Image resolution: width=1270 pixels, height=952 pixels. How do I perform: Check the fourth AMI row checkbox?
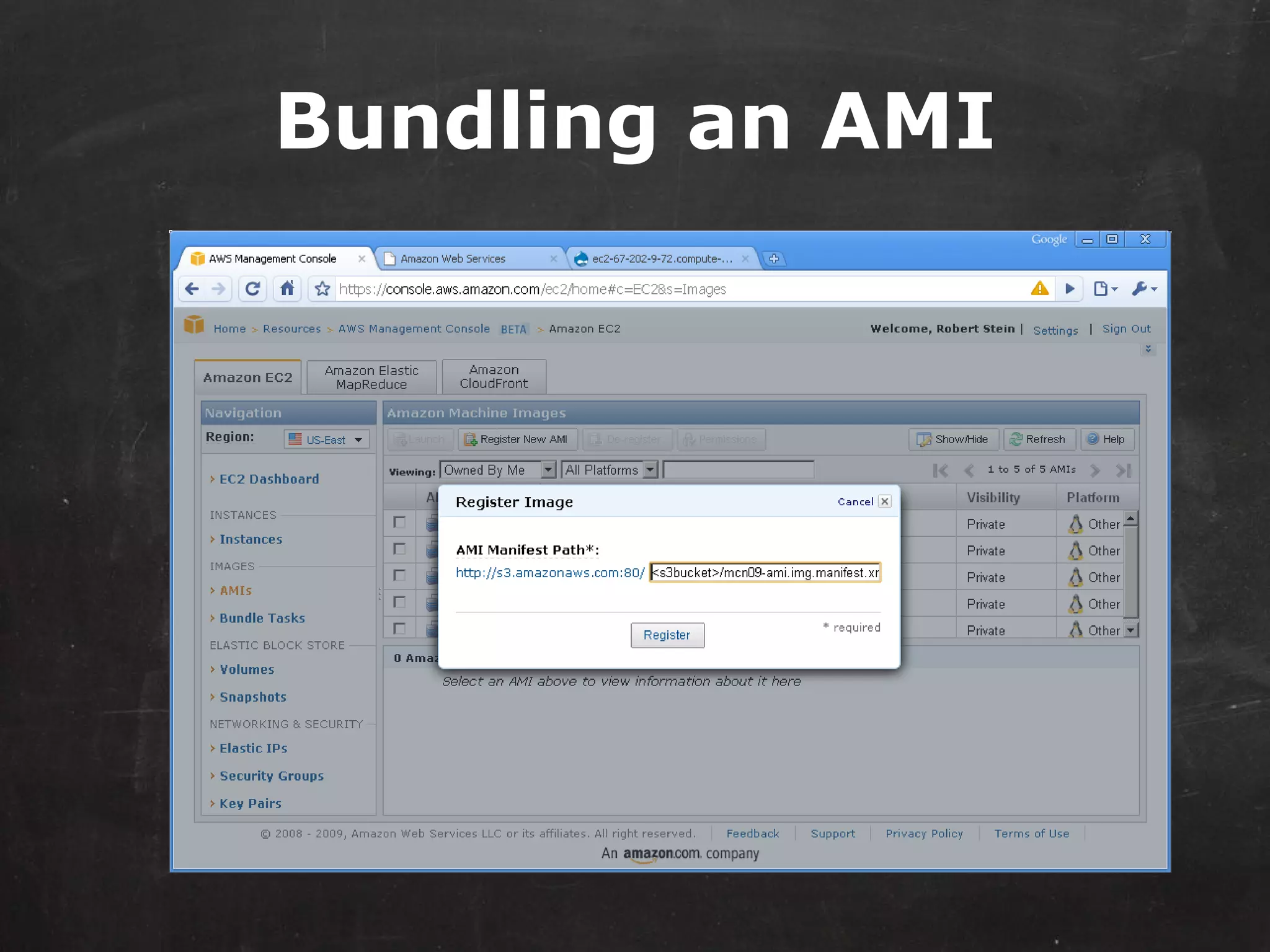click(x=399, y=602)
